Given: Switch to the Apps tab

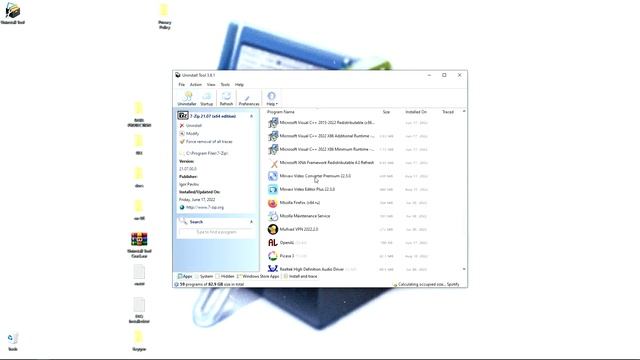Looking at the screenshot, I should [x=185, y=276].
